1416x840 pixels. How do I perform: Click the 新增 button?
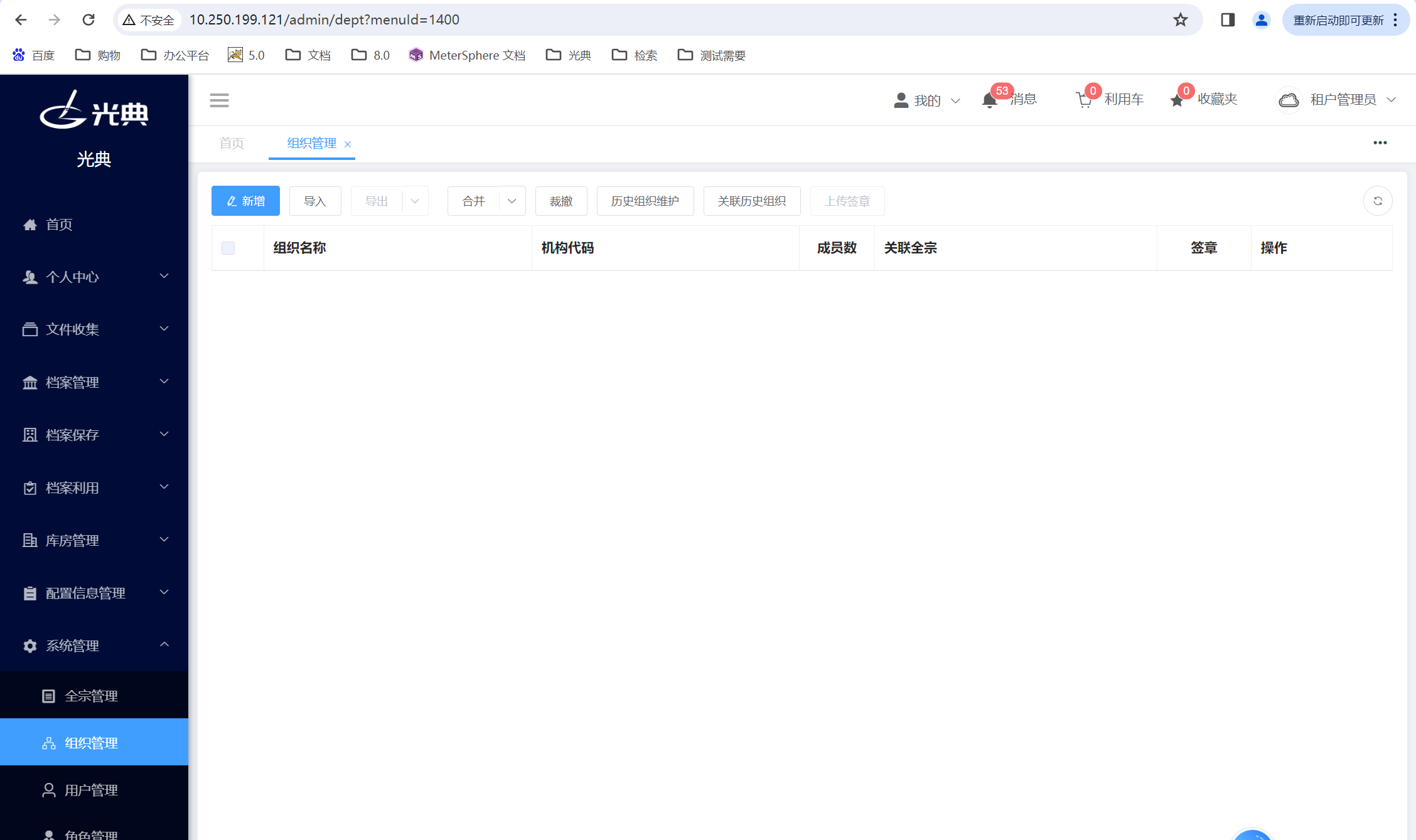pyautogui.click(x=245, y=201)
